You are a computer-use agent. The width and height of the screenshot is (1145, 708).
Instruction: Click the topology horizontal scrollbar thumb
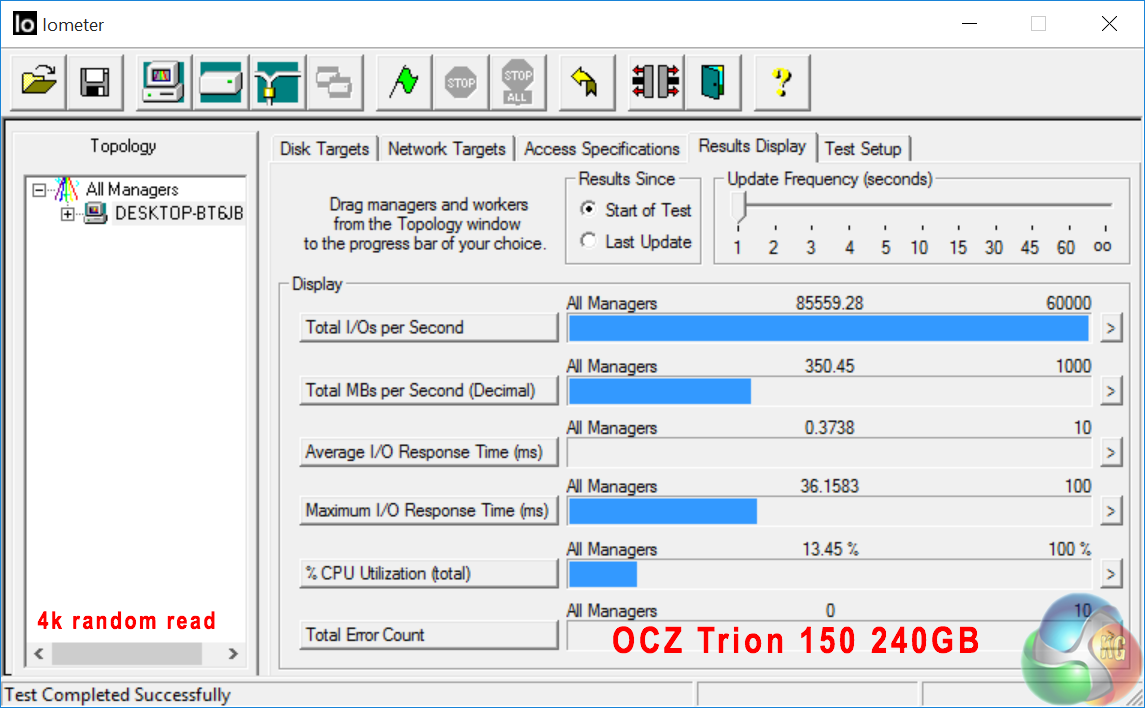pyautogui.click(x=126, y=654)
